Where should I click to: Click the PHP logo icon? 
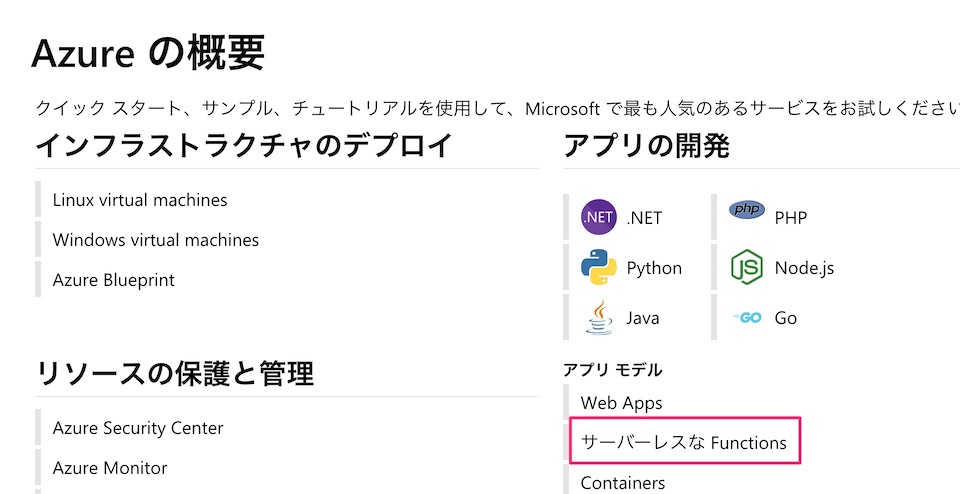747,210
